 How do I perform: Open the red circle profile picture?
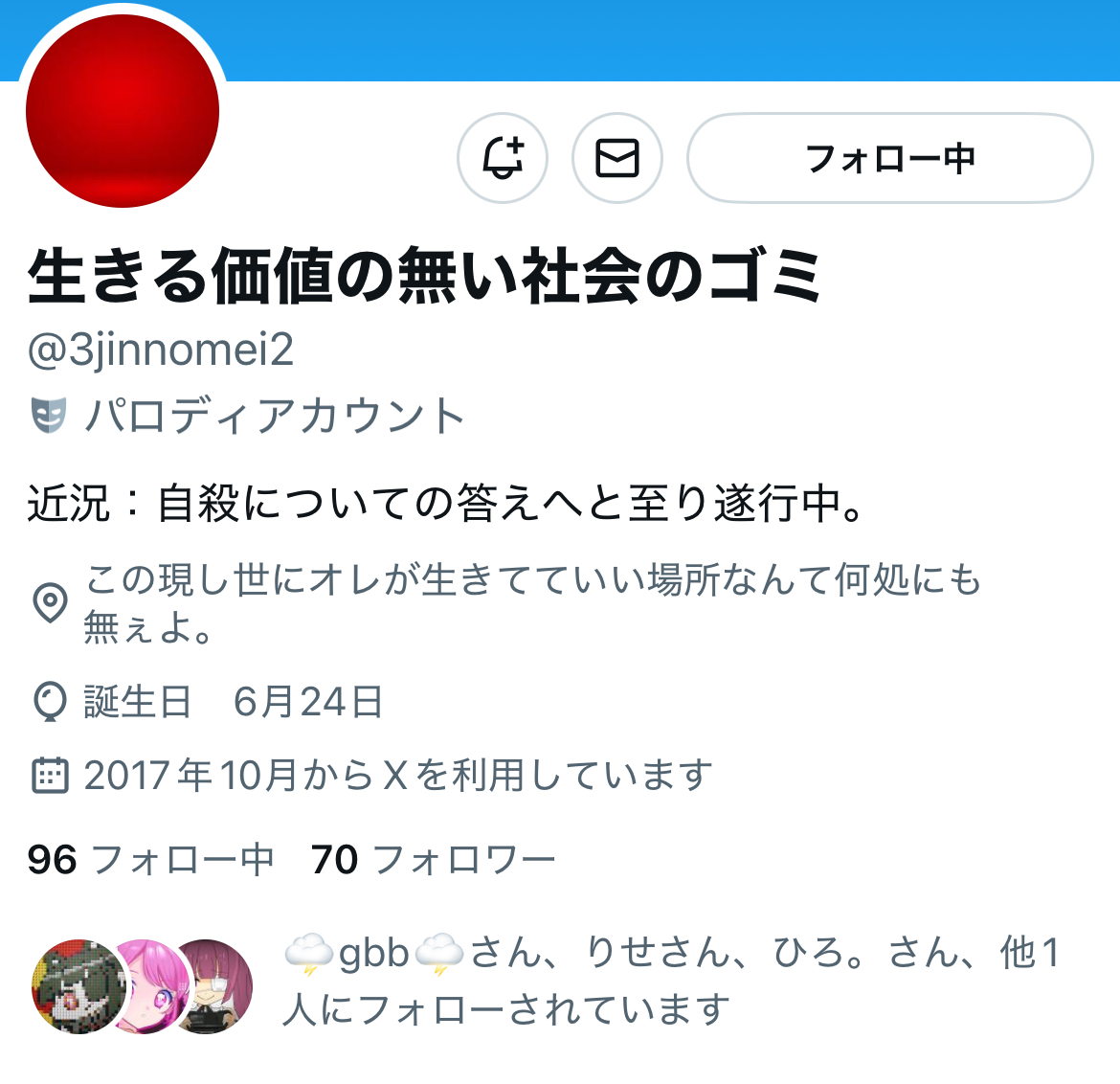(123, 111)
